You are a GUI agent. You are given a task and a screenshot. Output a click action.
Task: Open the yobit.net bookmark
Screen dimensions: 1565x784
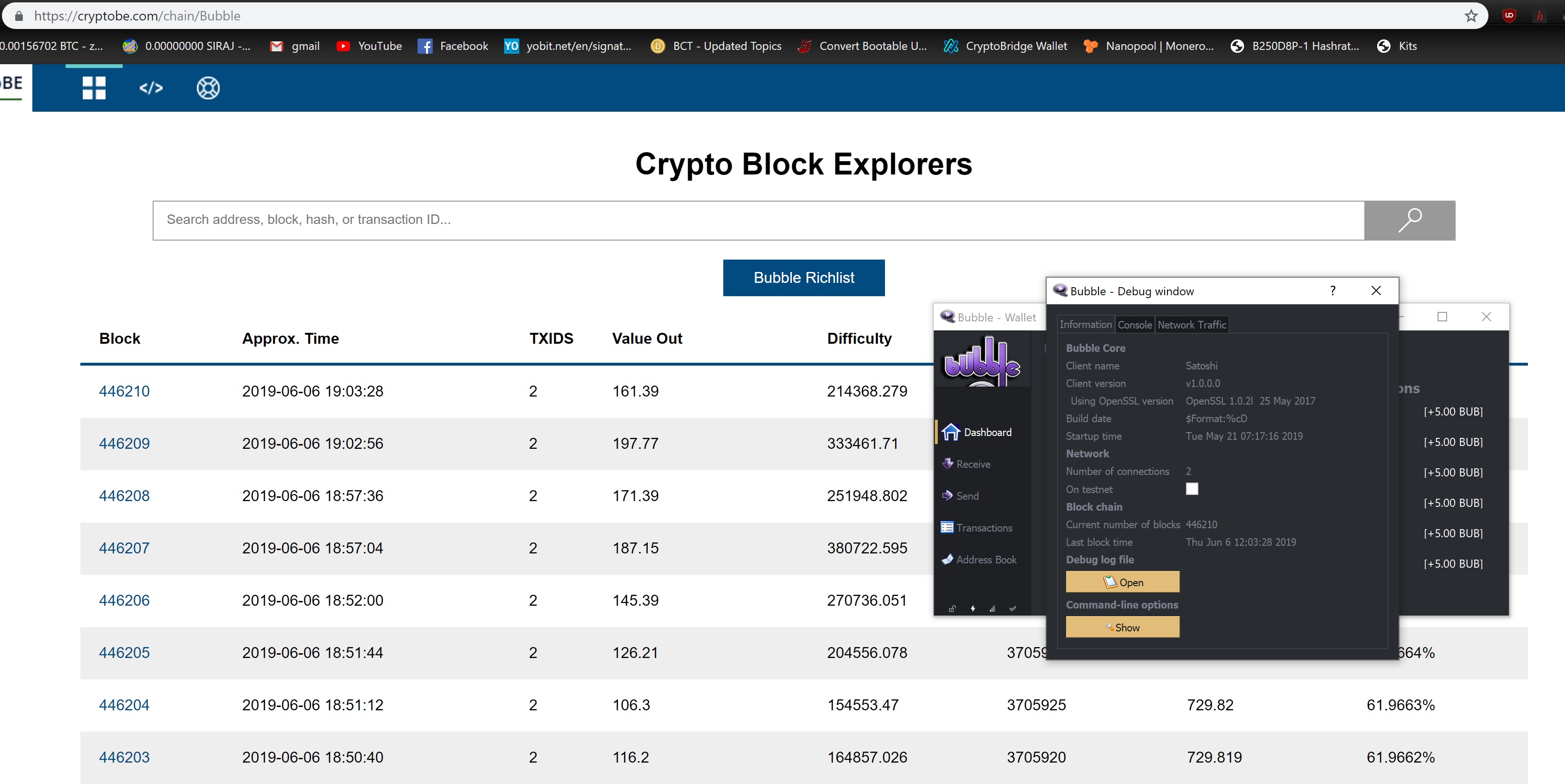[x=568, y=46]
